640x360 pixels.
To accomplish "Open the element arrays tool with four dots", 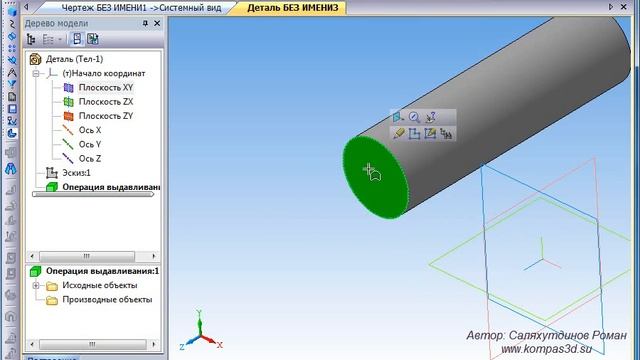I will click(x=11, y=48).
